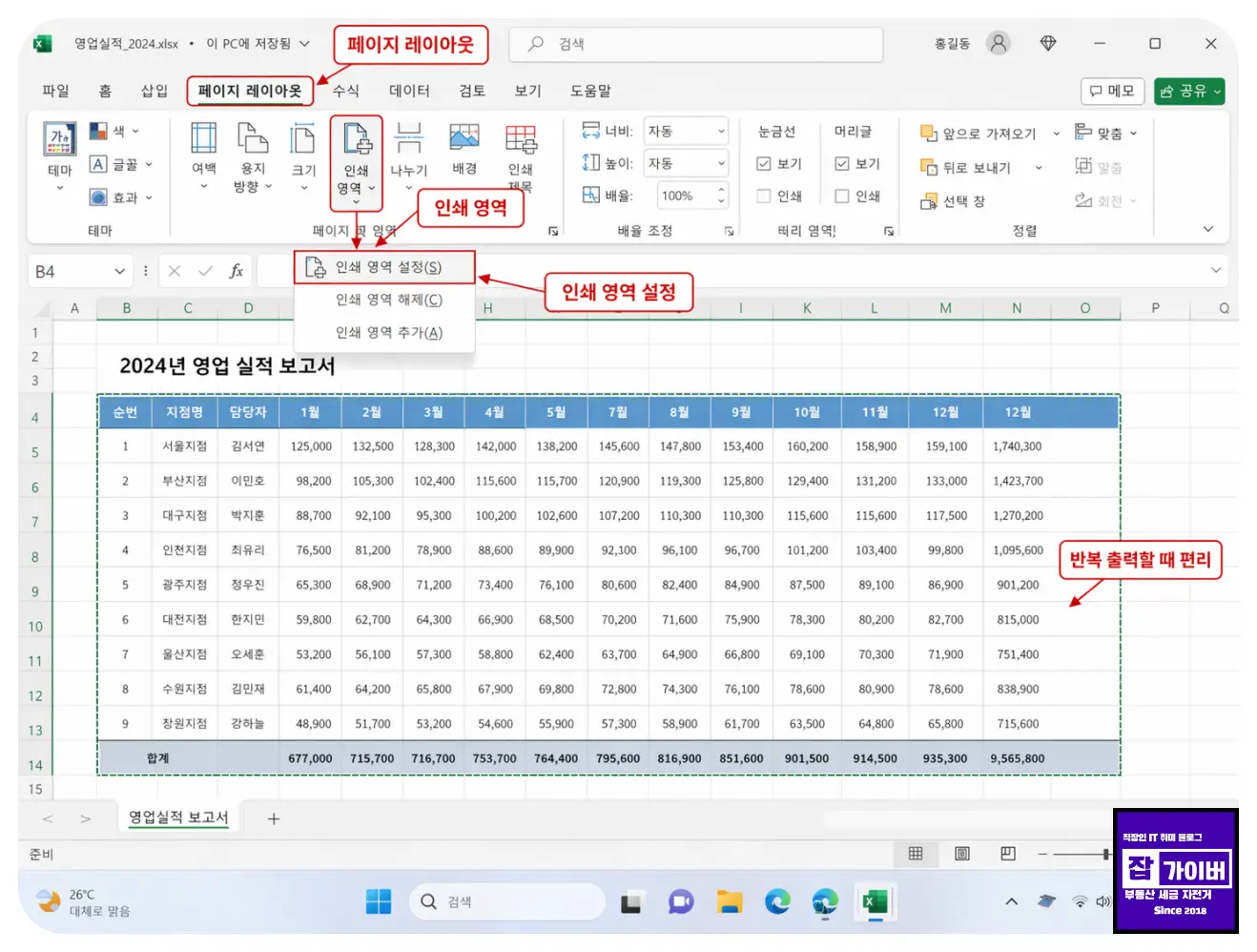The image size is (1257, 952).
Task: Expand the formula bar chevron
Action: [x=1216, y=270]
